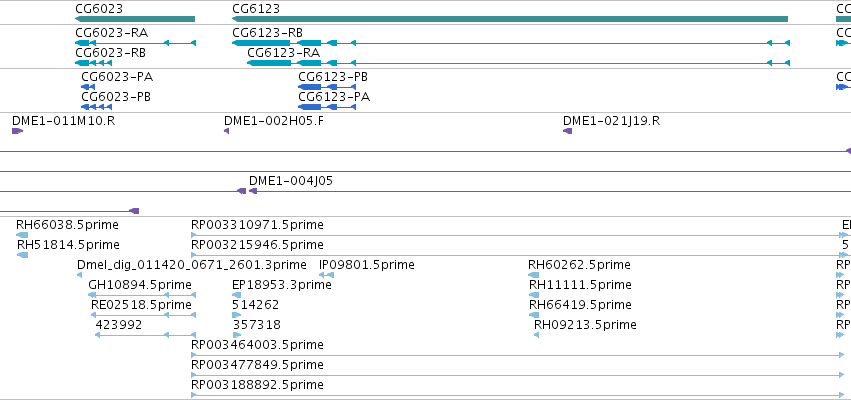Select the IP09801.5prime EST arrows
851x400 pixels.
326,275
